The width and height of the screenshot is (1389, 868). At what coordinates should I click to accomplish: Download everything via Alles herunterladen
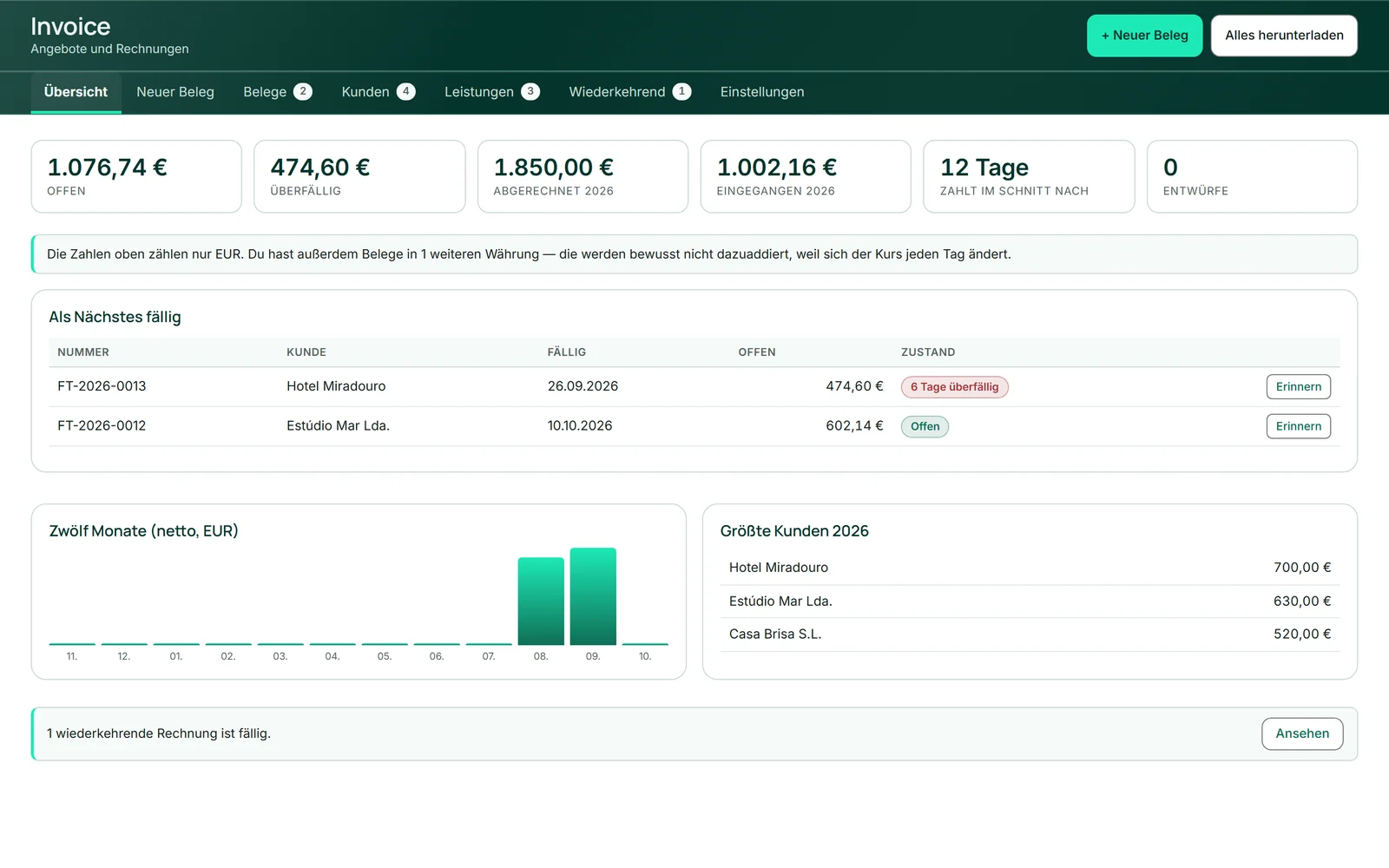click(x=1284, y=36)
